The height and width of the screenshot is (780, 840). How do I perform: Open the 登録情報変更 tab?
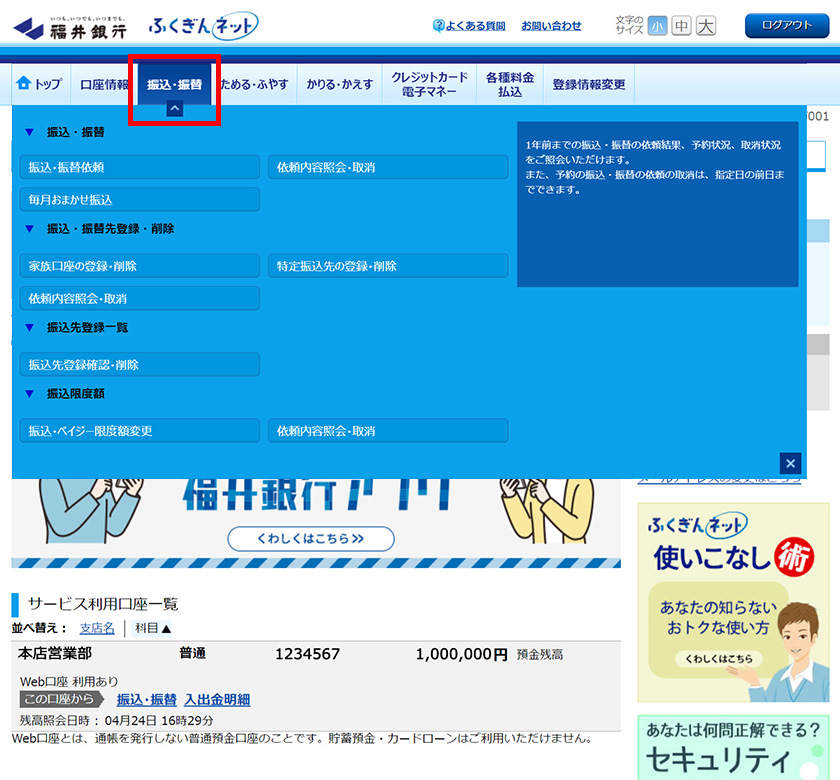pyautogui.click(x=589, y=84)
